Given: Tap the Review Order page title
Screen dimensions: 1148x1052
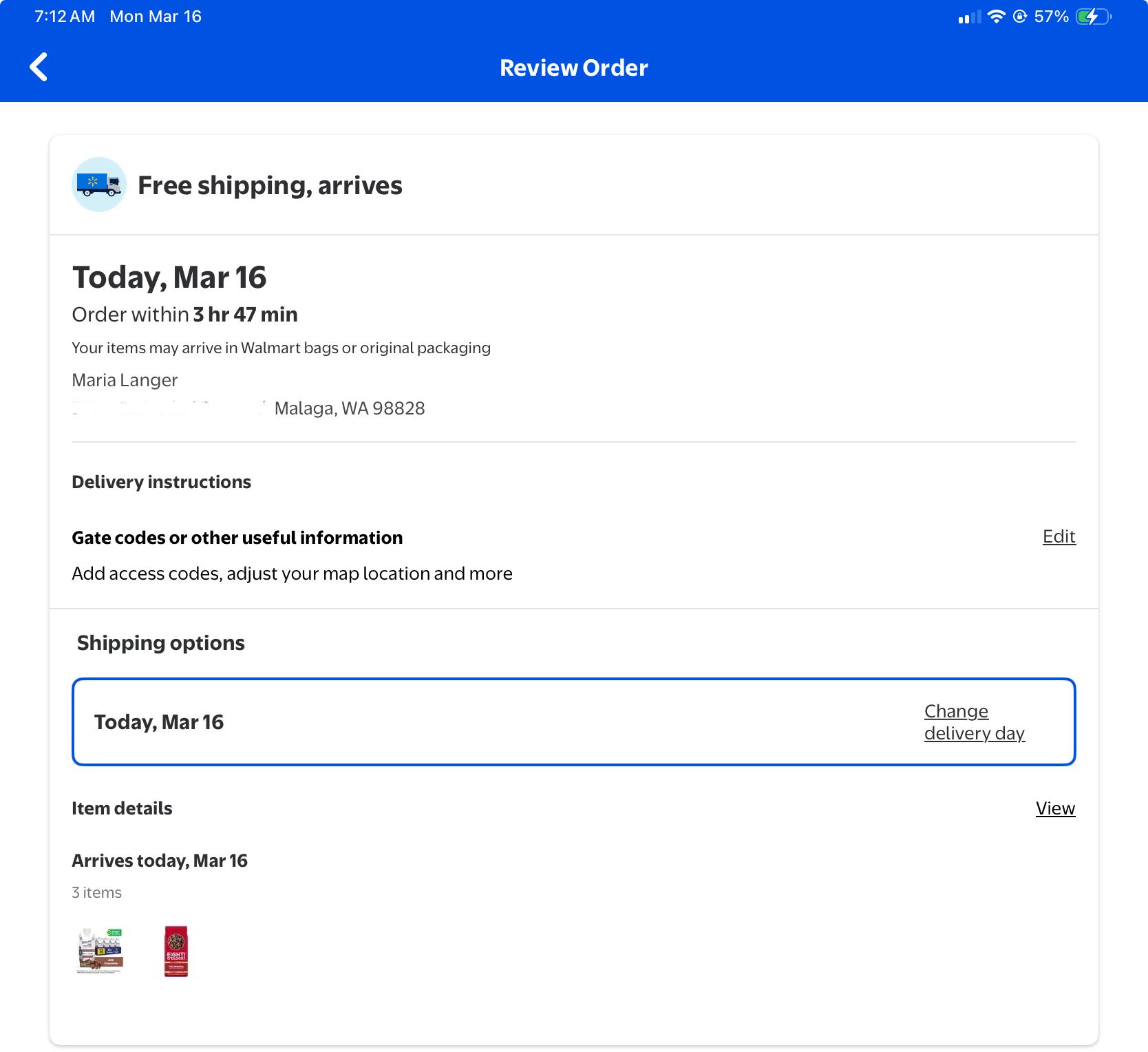Looking at the screenshot, I should [573, 67].
